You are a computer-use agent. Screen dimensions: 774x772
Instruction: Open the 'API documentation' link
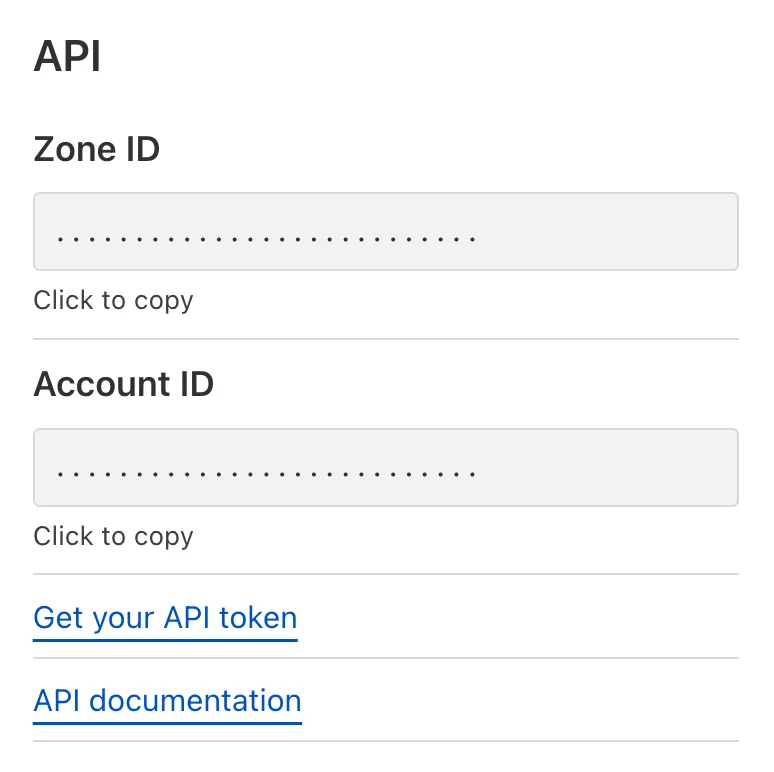(167, 701)
